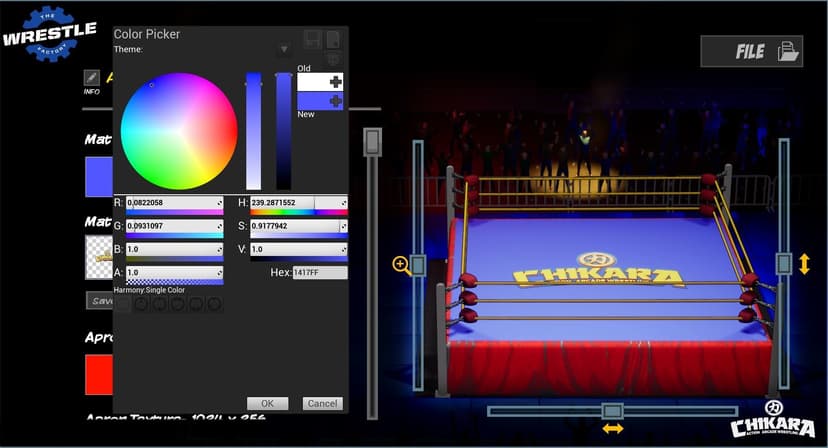Select the fourth harmony mode icon
Screen dimensions: 828x448
click(177, 304)
